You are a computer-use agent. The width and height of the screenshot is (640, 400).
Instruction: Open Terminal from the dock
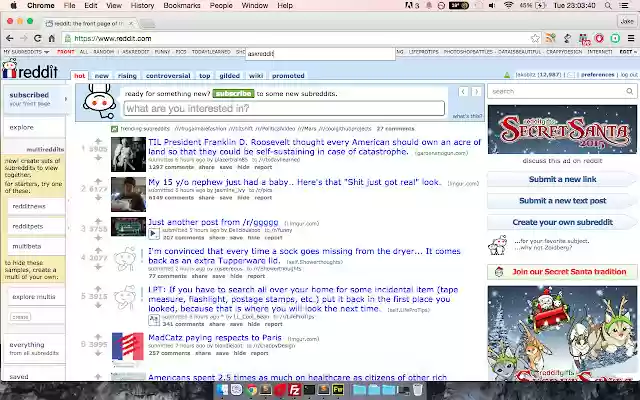tap(309, 390)
